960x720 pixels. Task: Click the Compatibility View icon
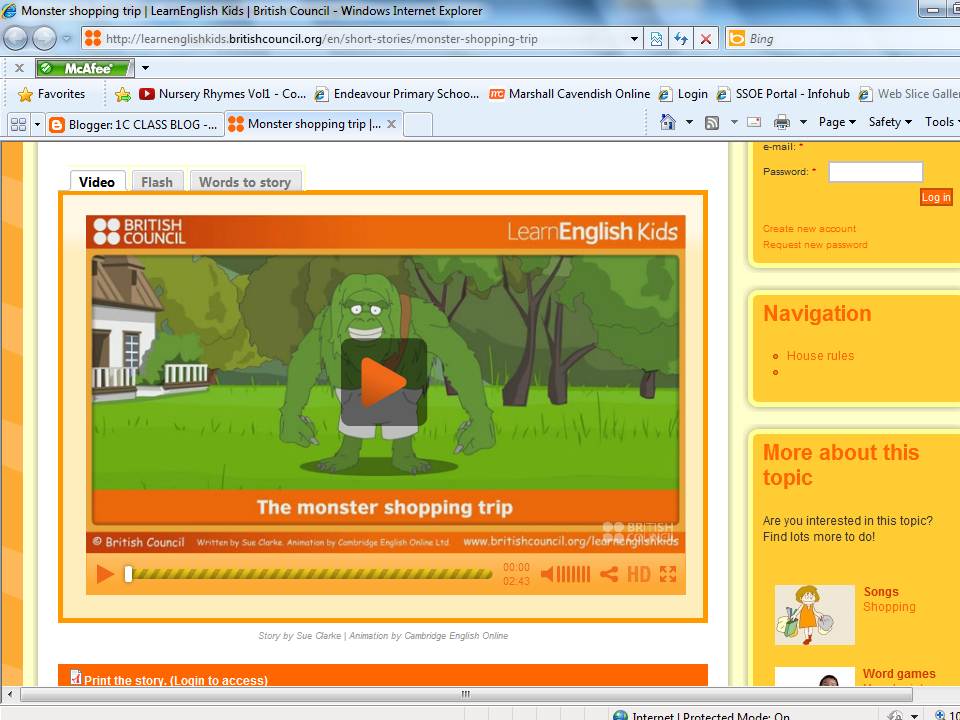click(656, 39)
